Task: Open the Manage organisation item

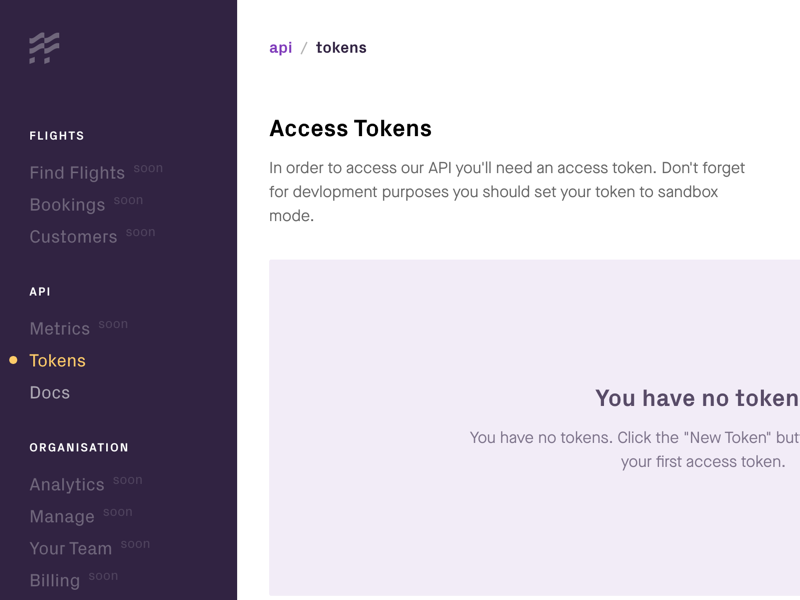Action: tap(62, 517)
